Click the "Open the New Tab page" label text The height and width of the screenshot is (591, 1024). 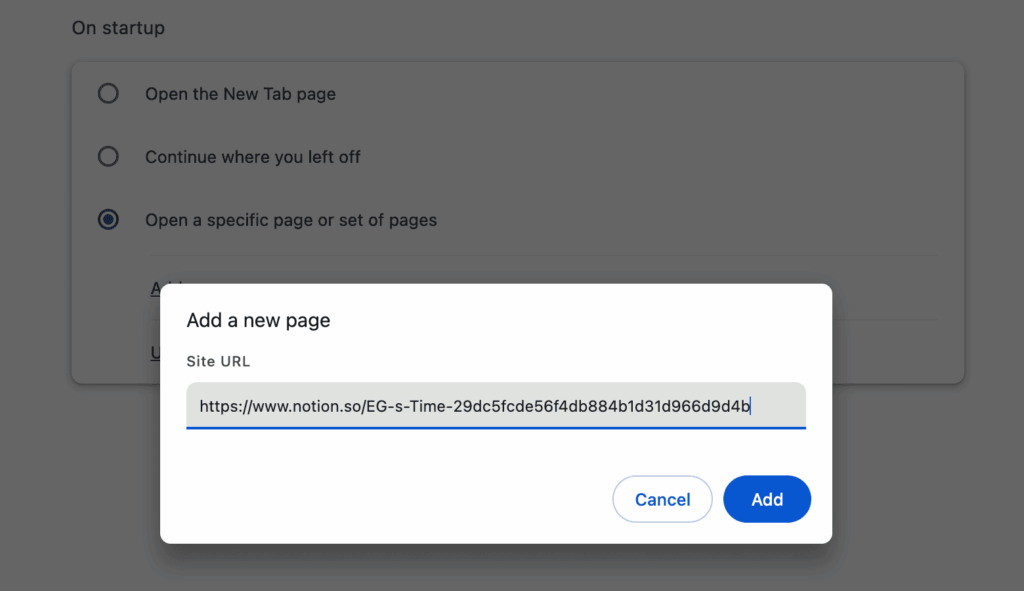coord(240,94)
